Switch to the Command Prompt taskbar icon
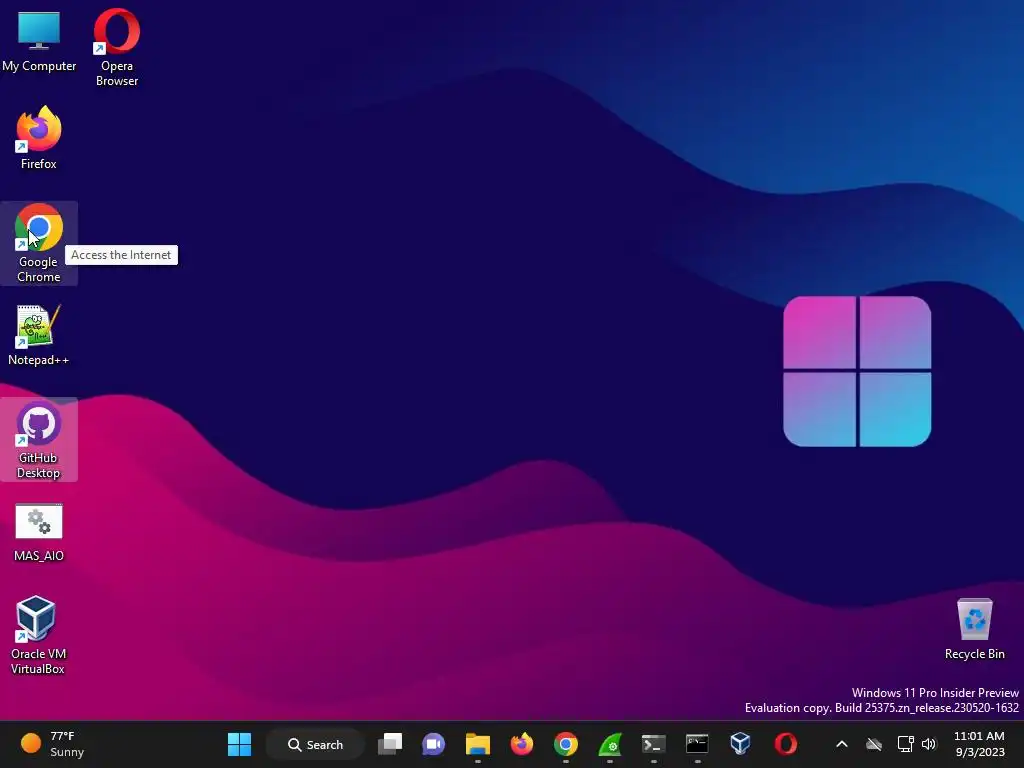 pos(697,744)
